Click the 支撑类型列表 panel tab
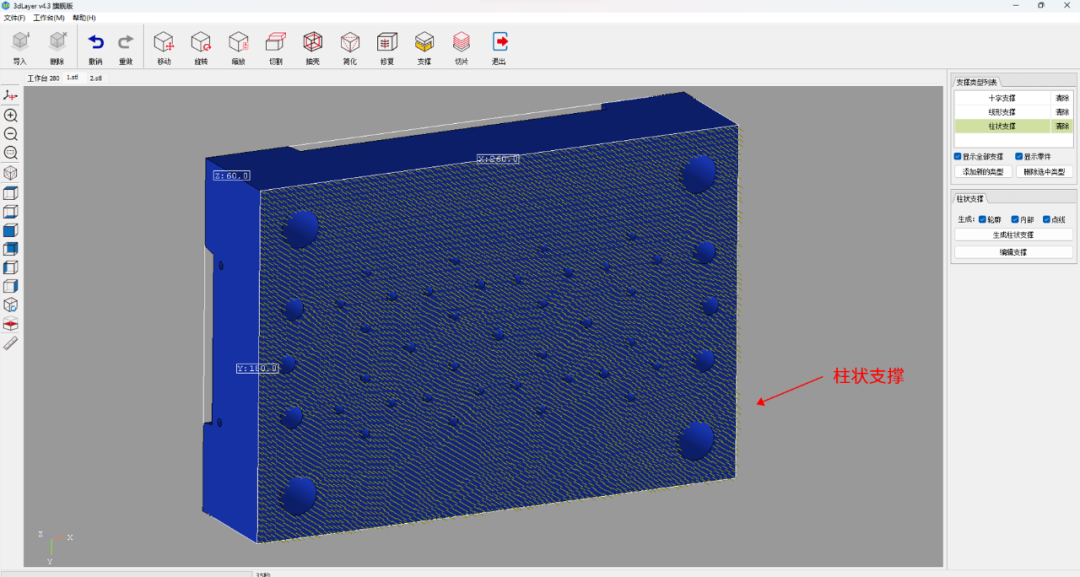Screen dimensions: 1080x577 976,83
